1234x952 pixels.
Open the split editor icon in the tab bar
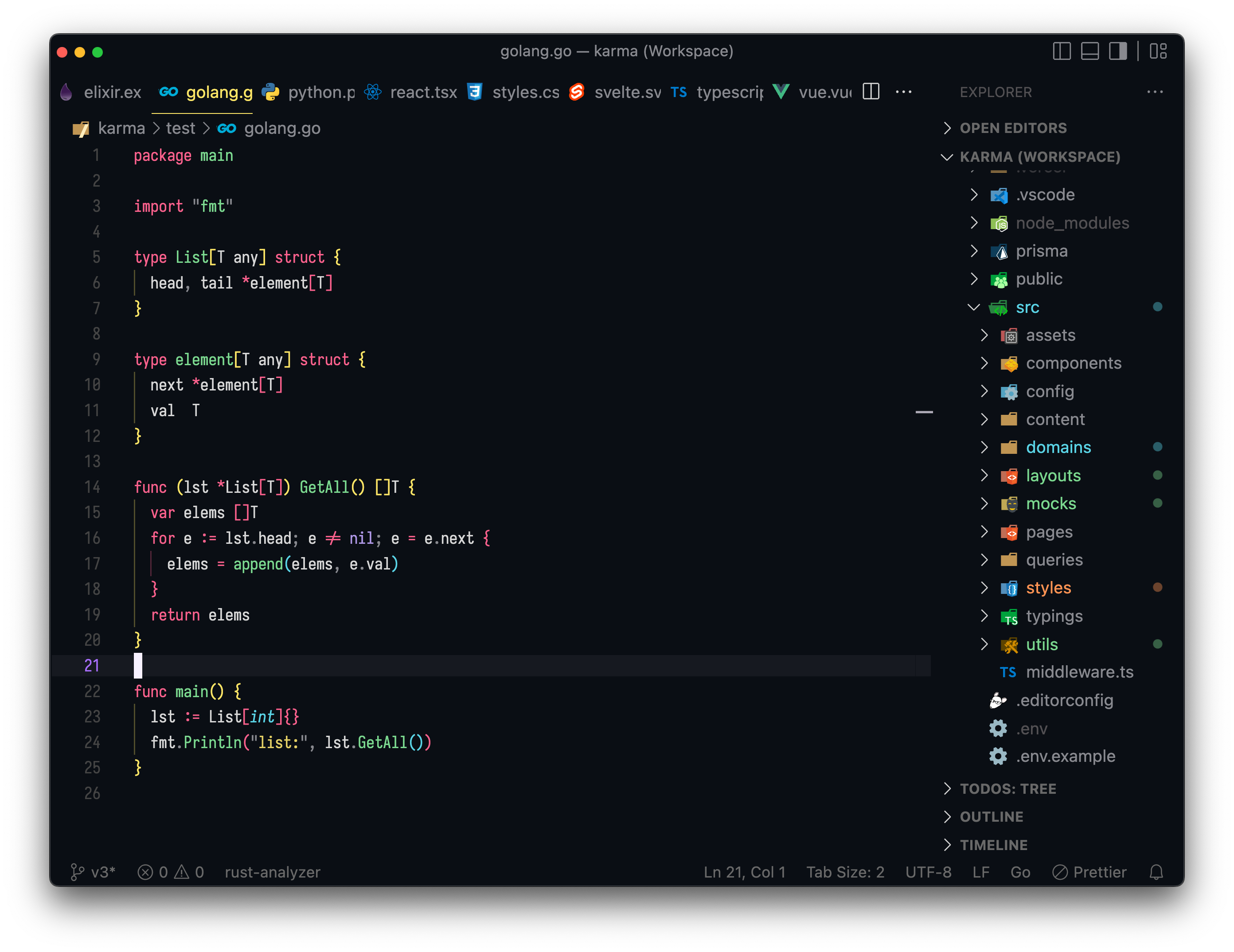(x=870, y=92)
